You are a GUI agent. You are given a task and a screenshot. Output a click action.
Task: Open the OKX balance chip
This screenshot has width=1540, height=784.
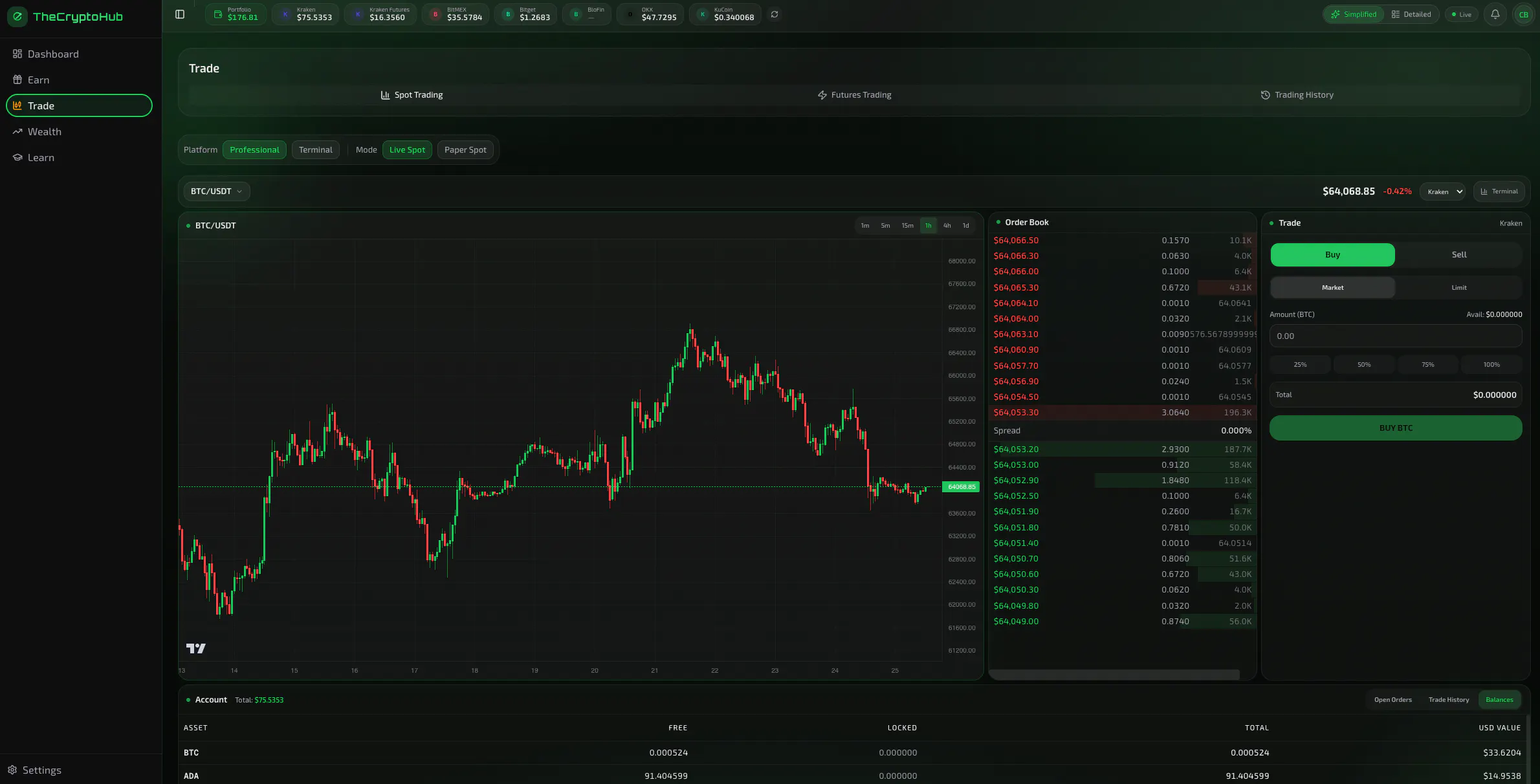(650, 14)
